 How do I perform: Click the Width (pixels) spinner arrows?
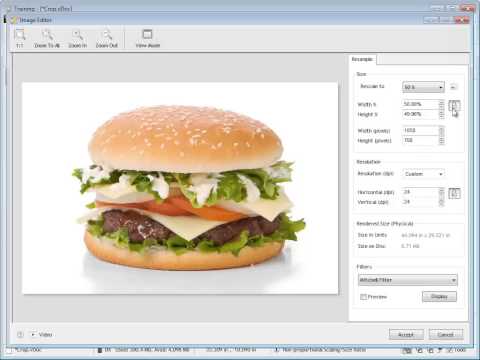[x=442, y=131]
